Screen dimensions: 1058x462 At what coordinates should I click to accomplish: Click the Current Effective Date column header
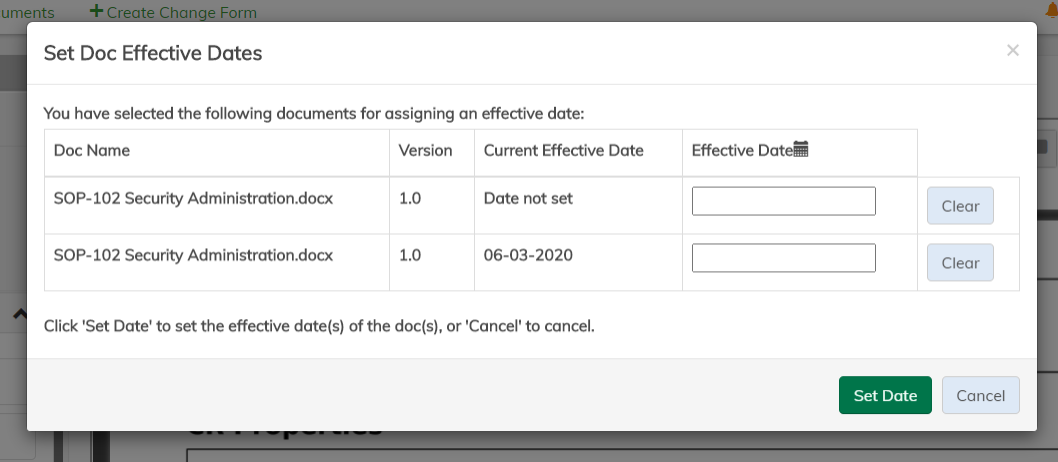click(563, 150)
